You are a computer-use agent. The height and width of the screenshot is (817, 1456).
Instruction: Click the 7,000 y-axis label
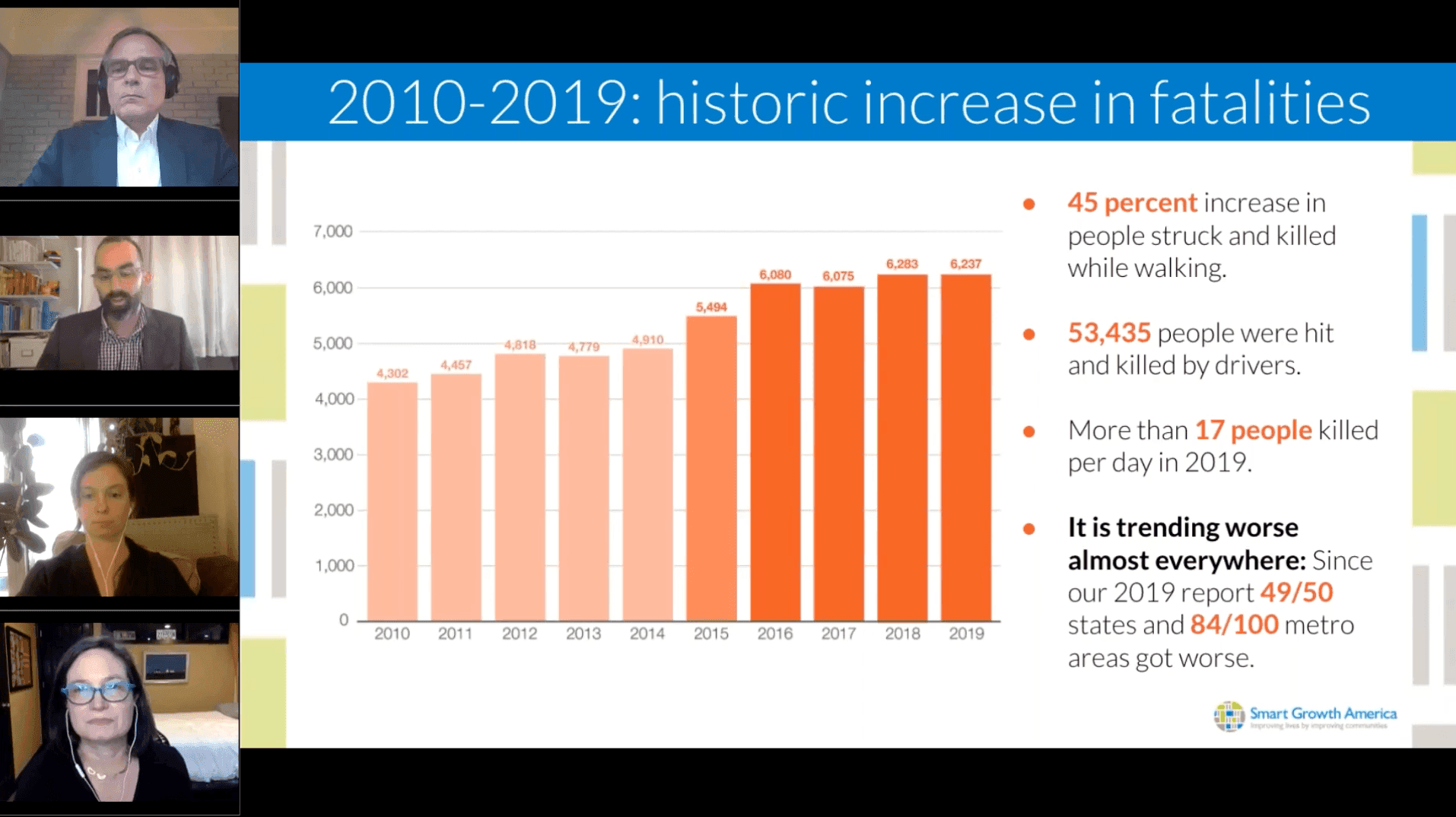(333, 231)
